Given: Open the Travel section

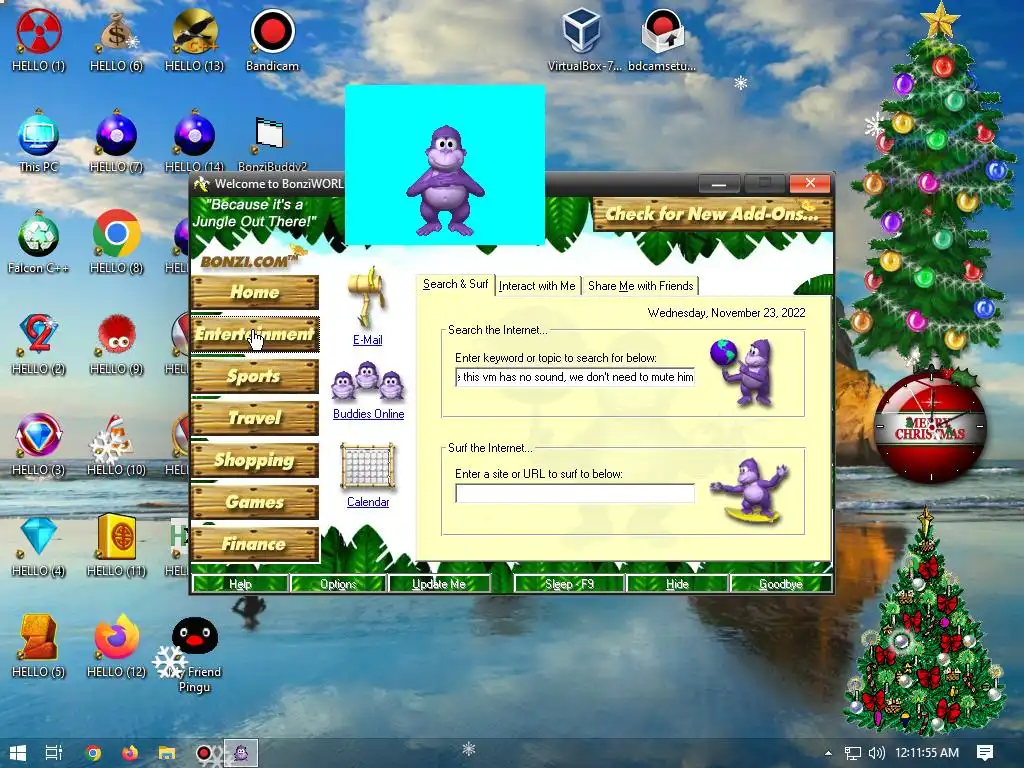Looking at the screenshot, I should coord(255,418).
